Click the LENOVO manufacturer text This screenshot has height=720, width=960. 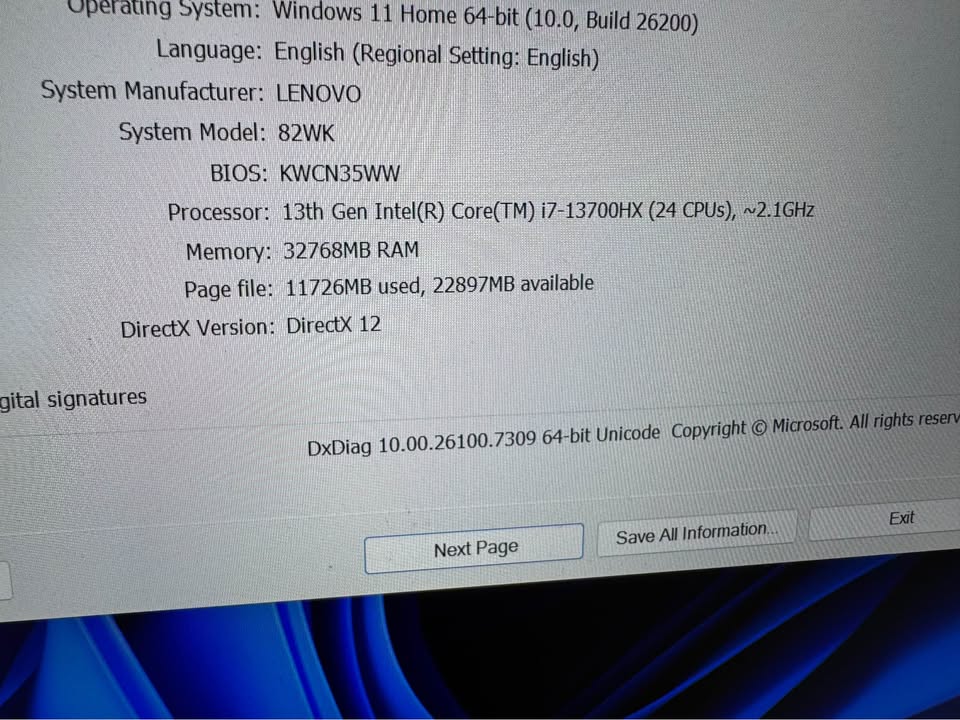click(x=318, y=93)
